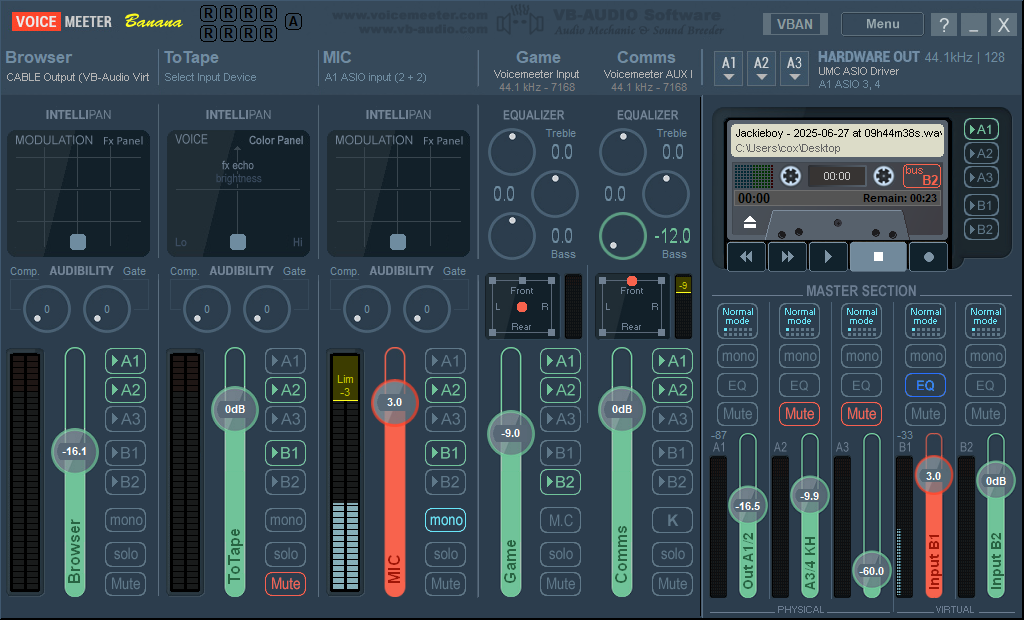Viewport: 1024px width, 620px height.
Task: Open the VBAN settings
Action: tap(795, 24)
